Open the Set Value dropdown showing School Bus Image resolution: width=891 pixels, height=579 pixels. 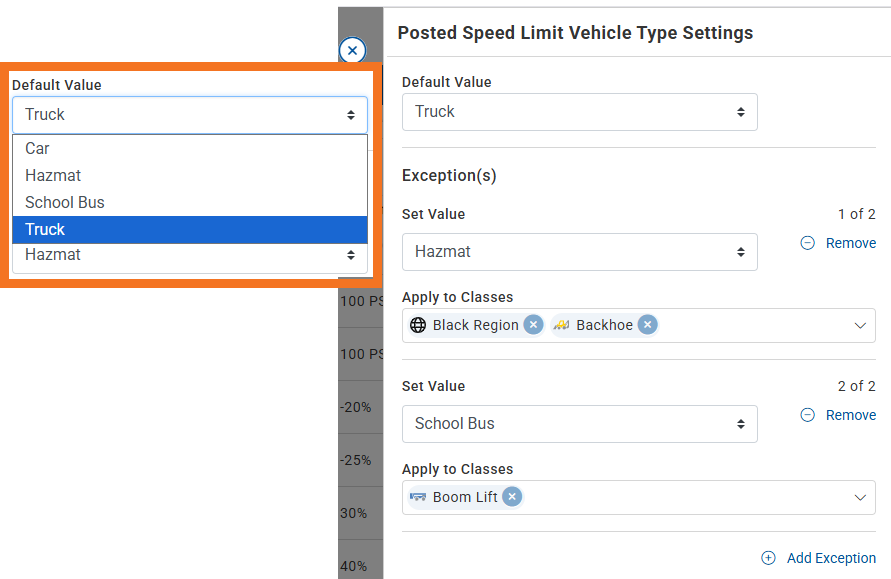coord(580,424)
